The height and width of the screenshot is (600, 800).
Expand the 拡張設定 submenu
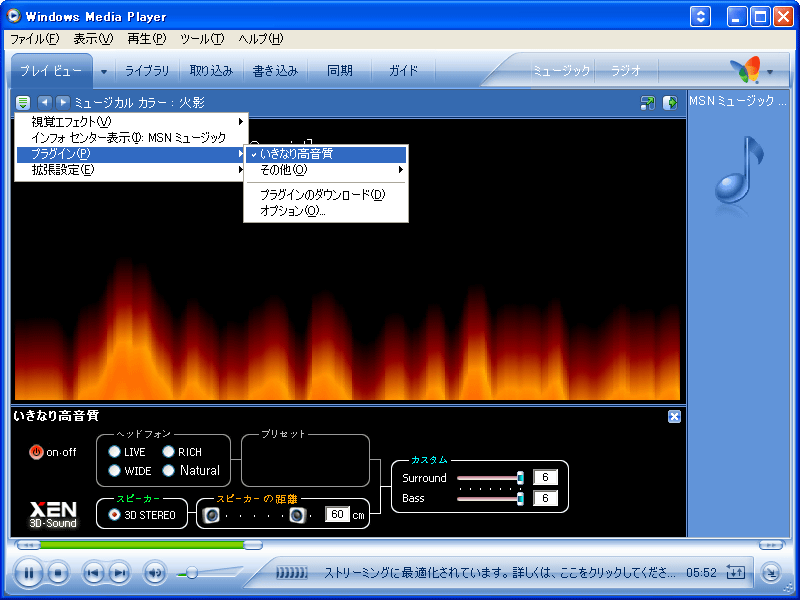pos(131,170)
